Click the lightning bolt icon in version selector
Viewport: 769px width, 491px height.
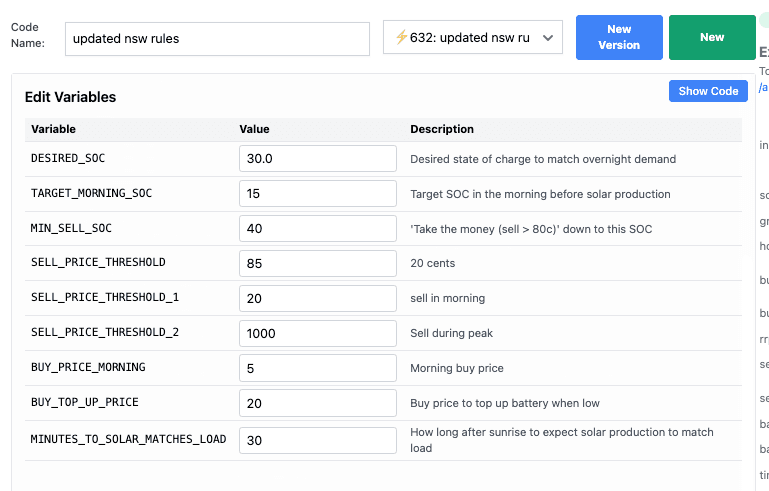(x=401, y=37)
